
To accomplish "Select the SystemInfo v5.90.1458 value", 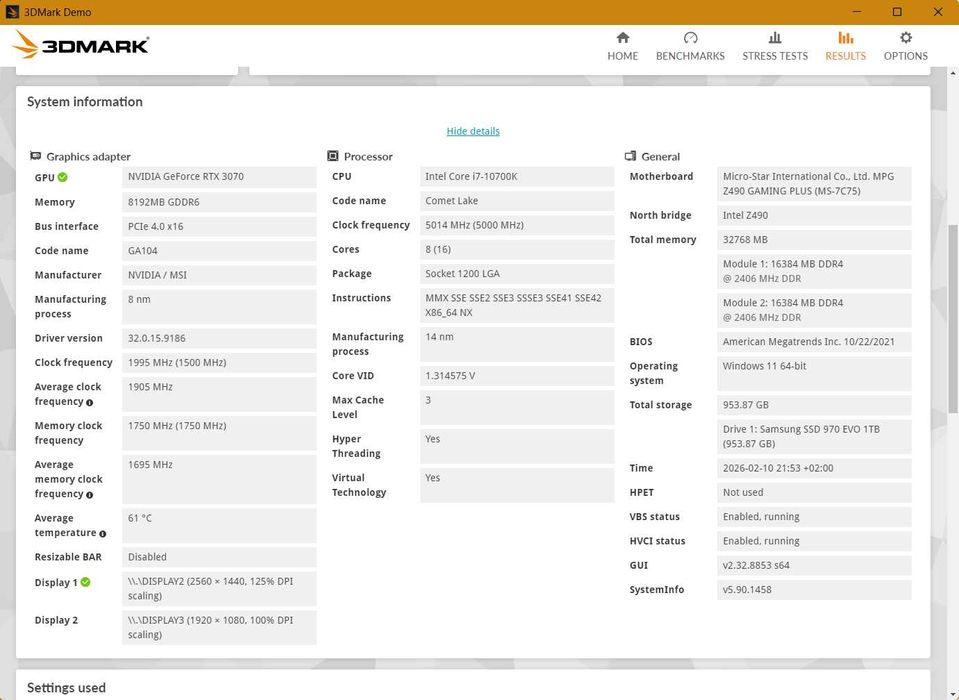I will (x=814, y=590).
